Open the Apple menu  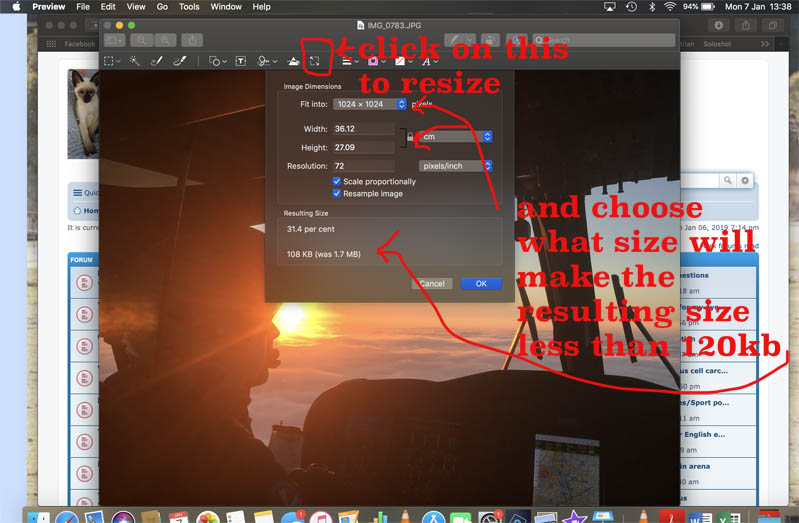(16, 7)
